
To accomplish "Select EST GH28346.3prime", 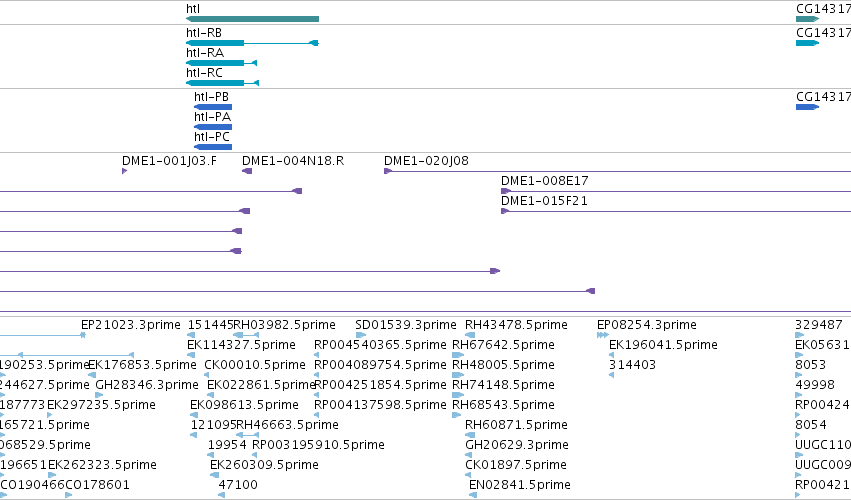I will (x=147, y=385).
